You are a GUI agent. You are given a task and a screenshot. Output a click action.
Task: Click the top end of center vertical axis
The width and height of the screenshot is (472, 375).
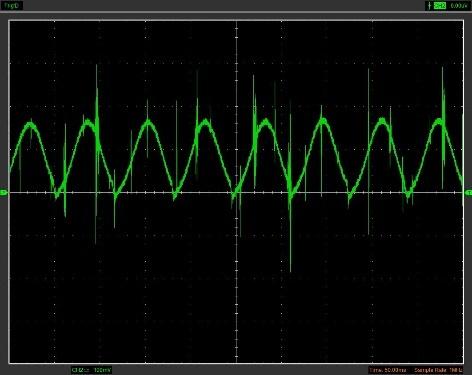237,21
